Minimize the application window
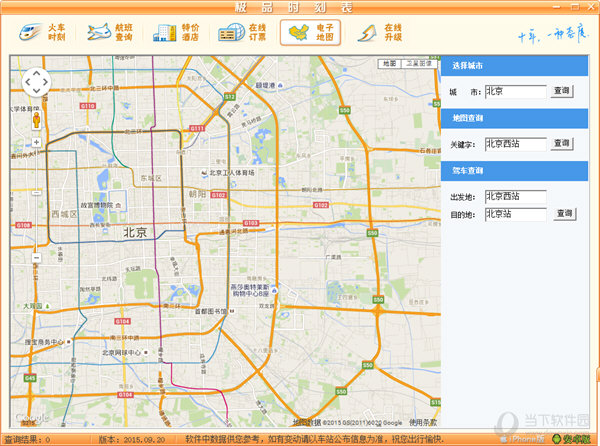Screen dimensions: 600x446 coord(556,7)
